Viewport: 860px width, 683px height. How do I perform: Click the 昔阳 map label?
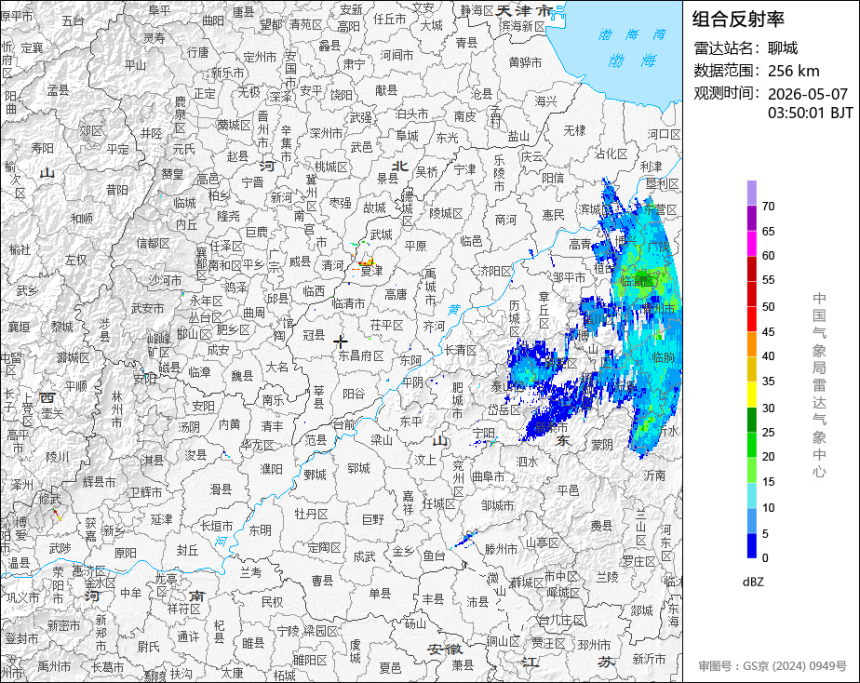[x=117, y=190]
